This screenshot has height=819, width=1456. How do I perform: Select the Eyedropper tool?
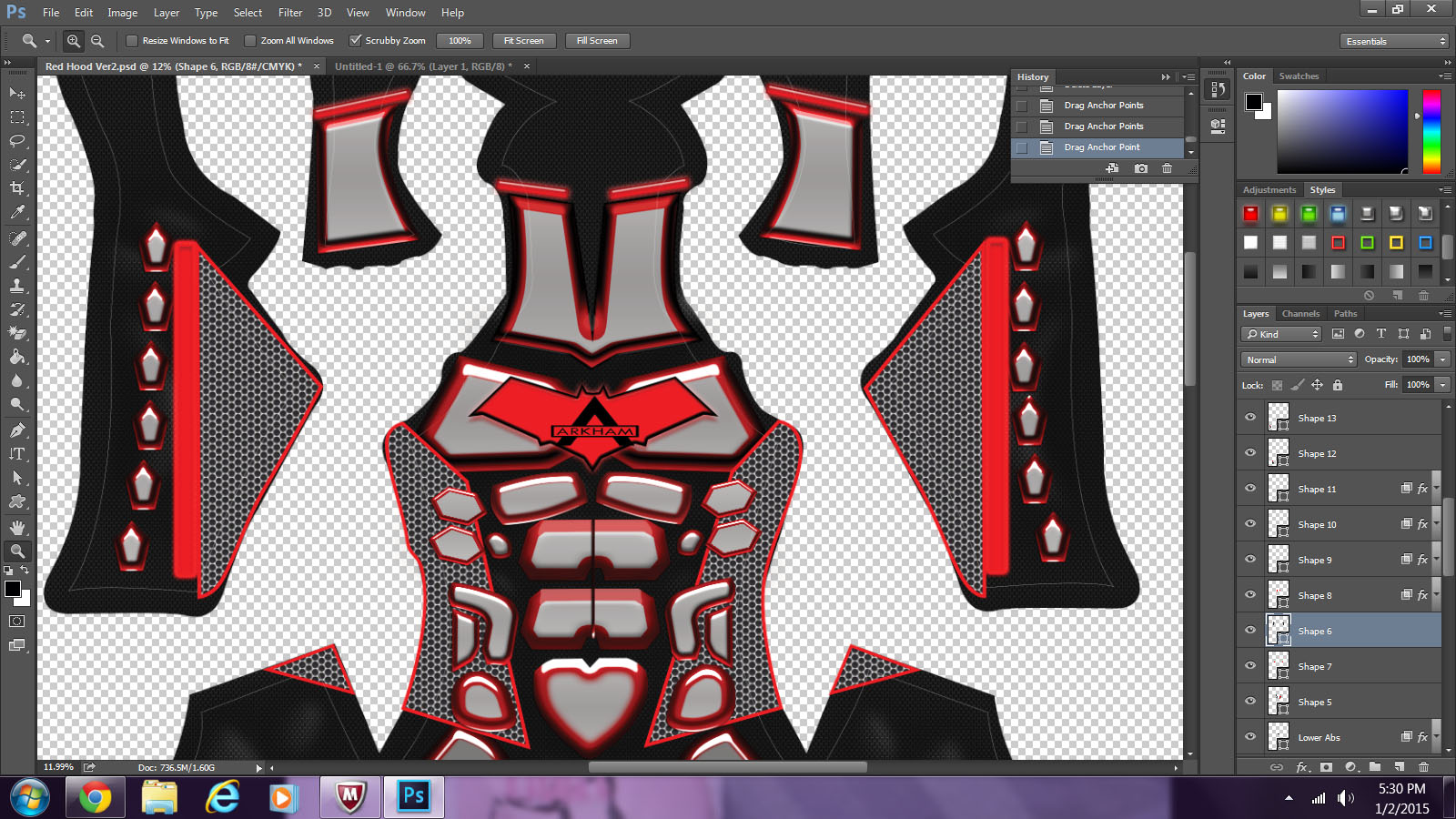point(17,212)
